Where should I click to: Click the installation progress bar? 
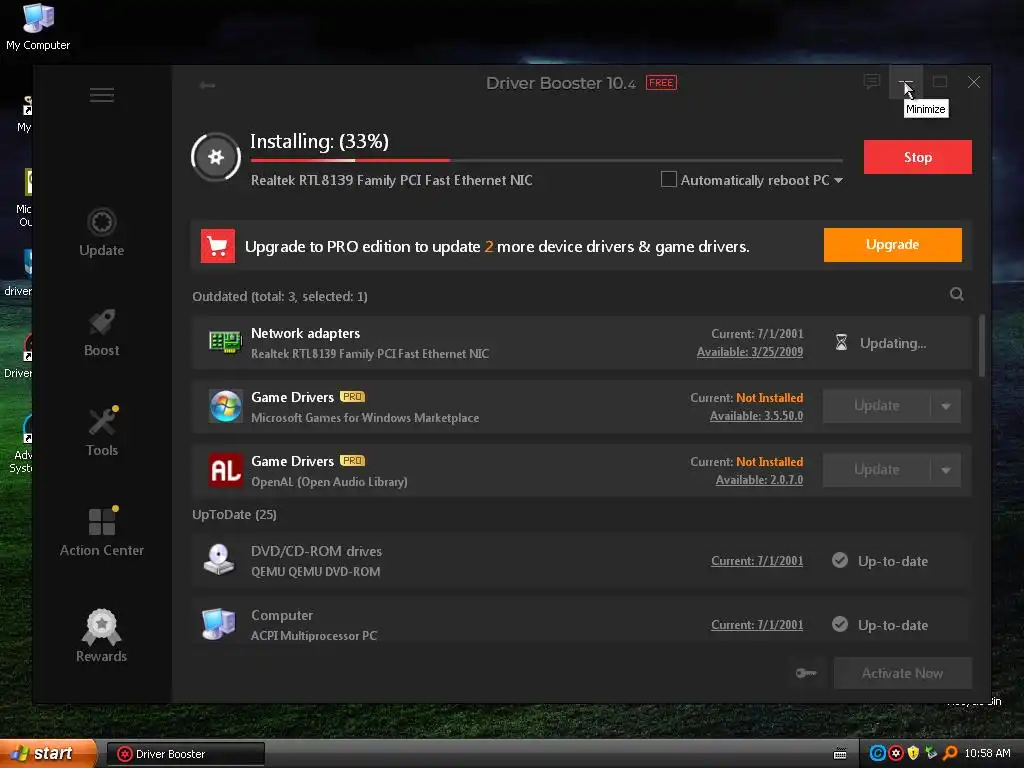tap(546, 160)
